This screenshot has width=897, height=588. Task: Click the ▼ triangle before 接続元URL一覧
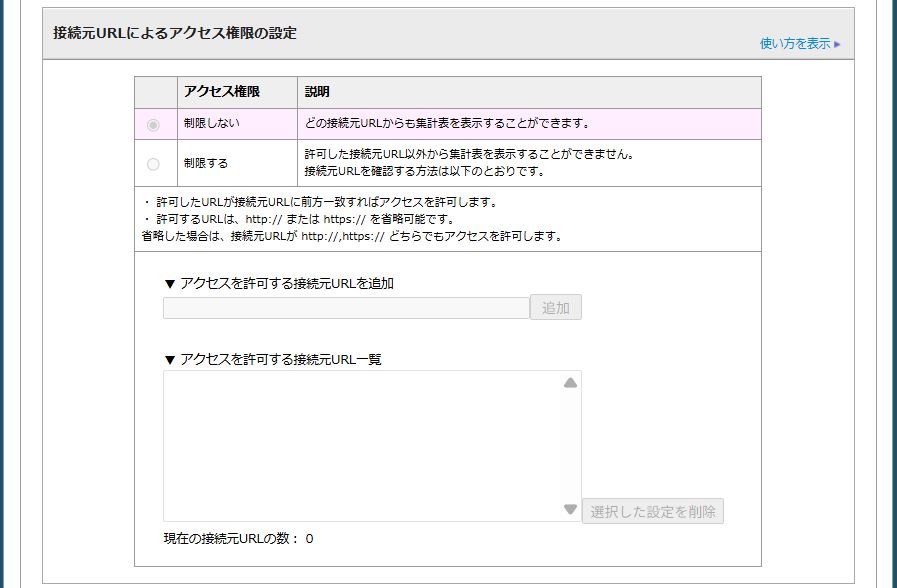pyautogui.click(x=170, y=360)
